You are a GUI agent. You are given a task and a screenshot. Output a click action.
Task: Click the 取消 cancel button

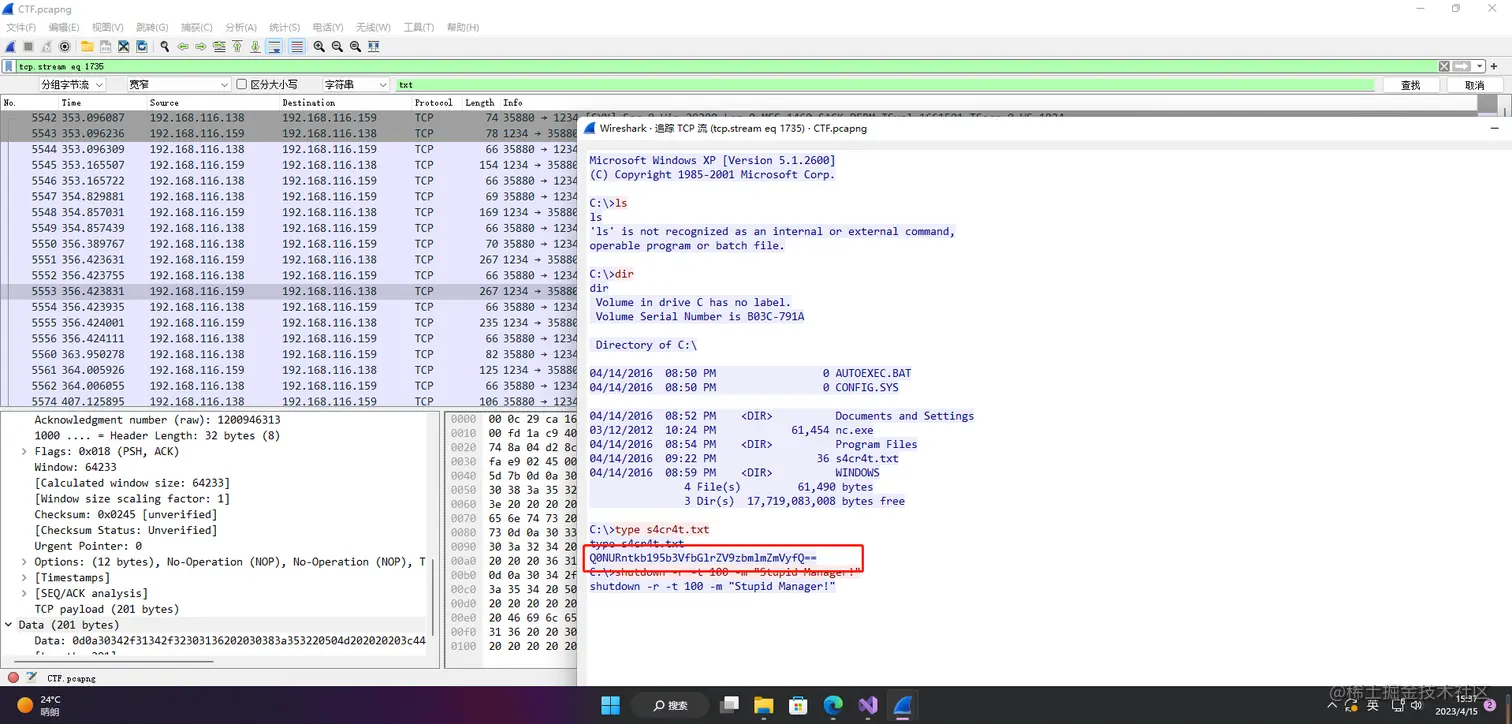tap(1474, 85)
